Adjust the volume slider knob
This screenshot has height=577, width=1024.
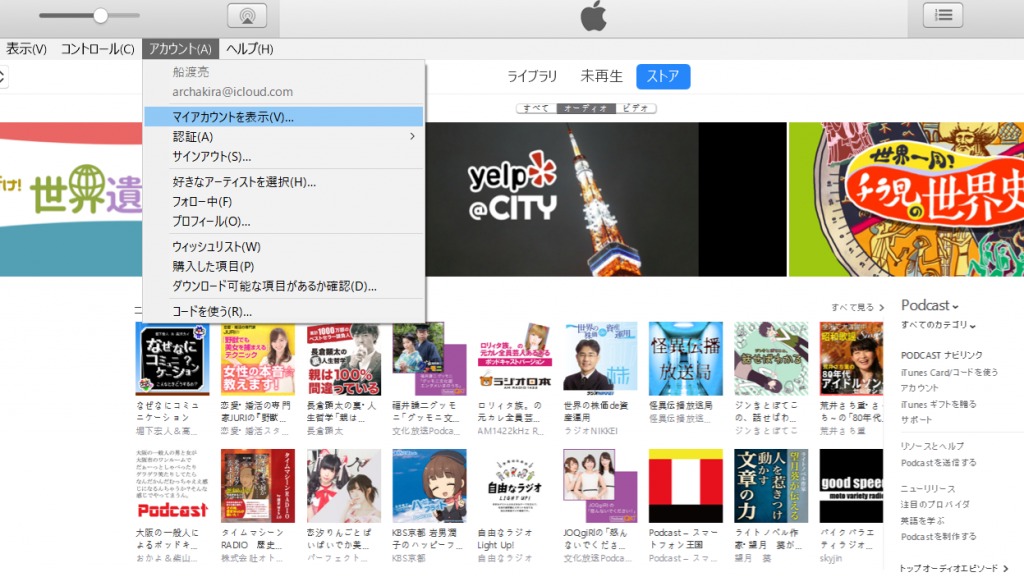(100, 15)
